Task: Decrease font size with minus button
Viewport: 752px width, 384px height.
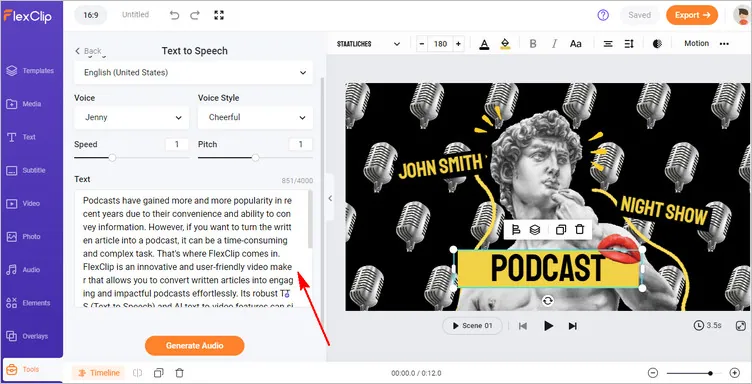Action: [422, 44]
